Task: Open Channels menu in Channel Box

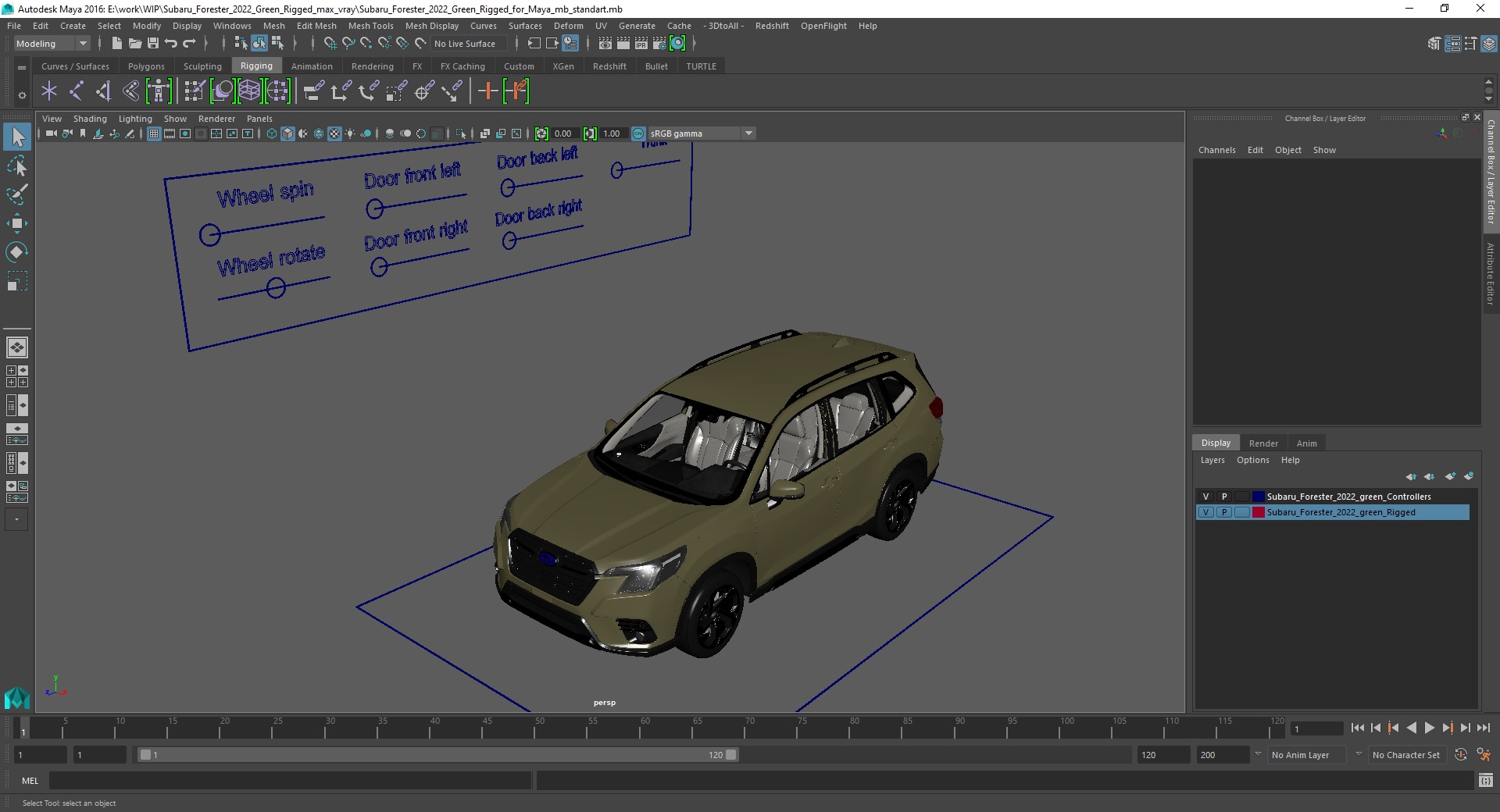Action: (1216, 150)
